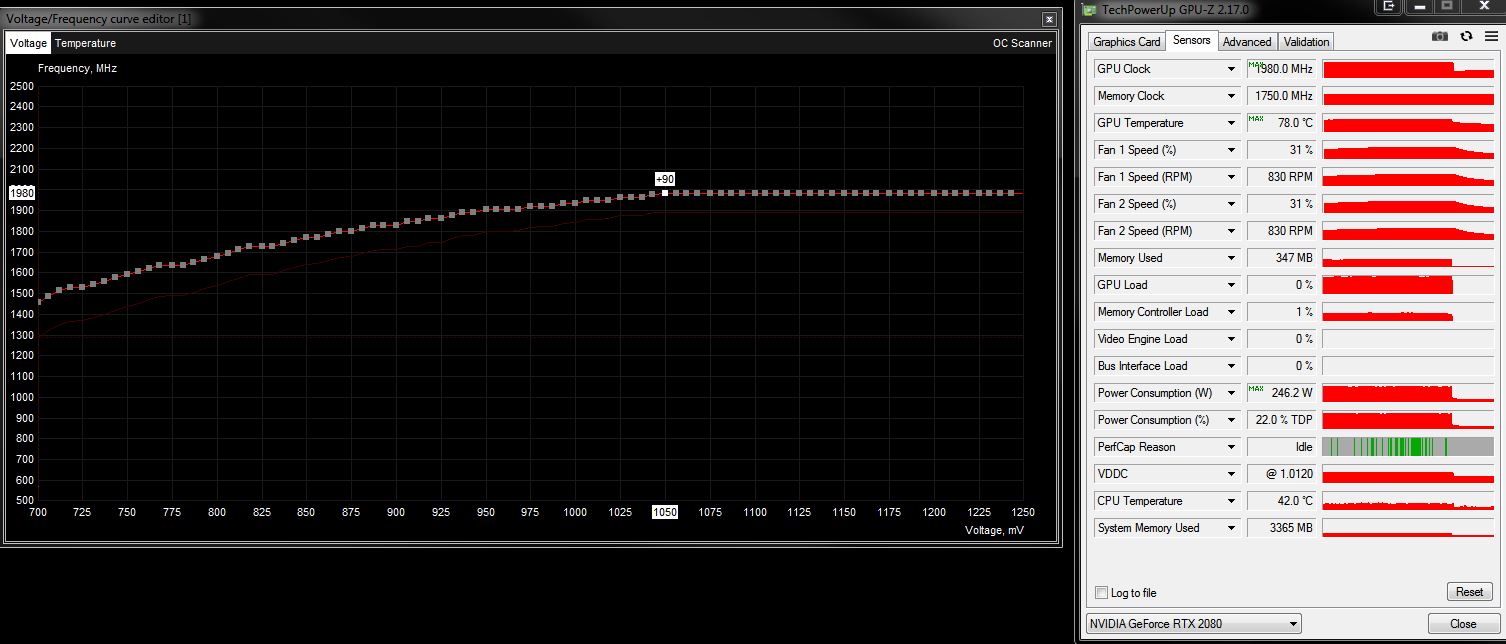Select the Sensors tab
This screenshot has width=1506, height=644.
[x=1191, y=40]
